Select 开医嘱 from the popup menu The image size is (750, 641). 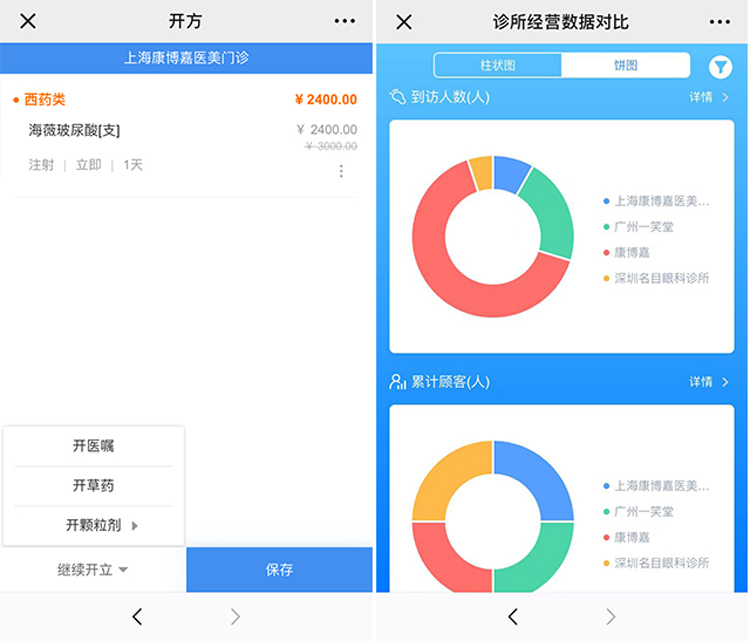point(93,446)
